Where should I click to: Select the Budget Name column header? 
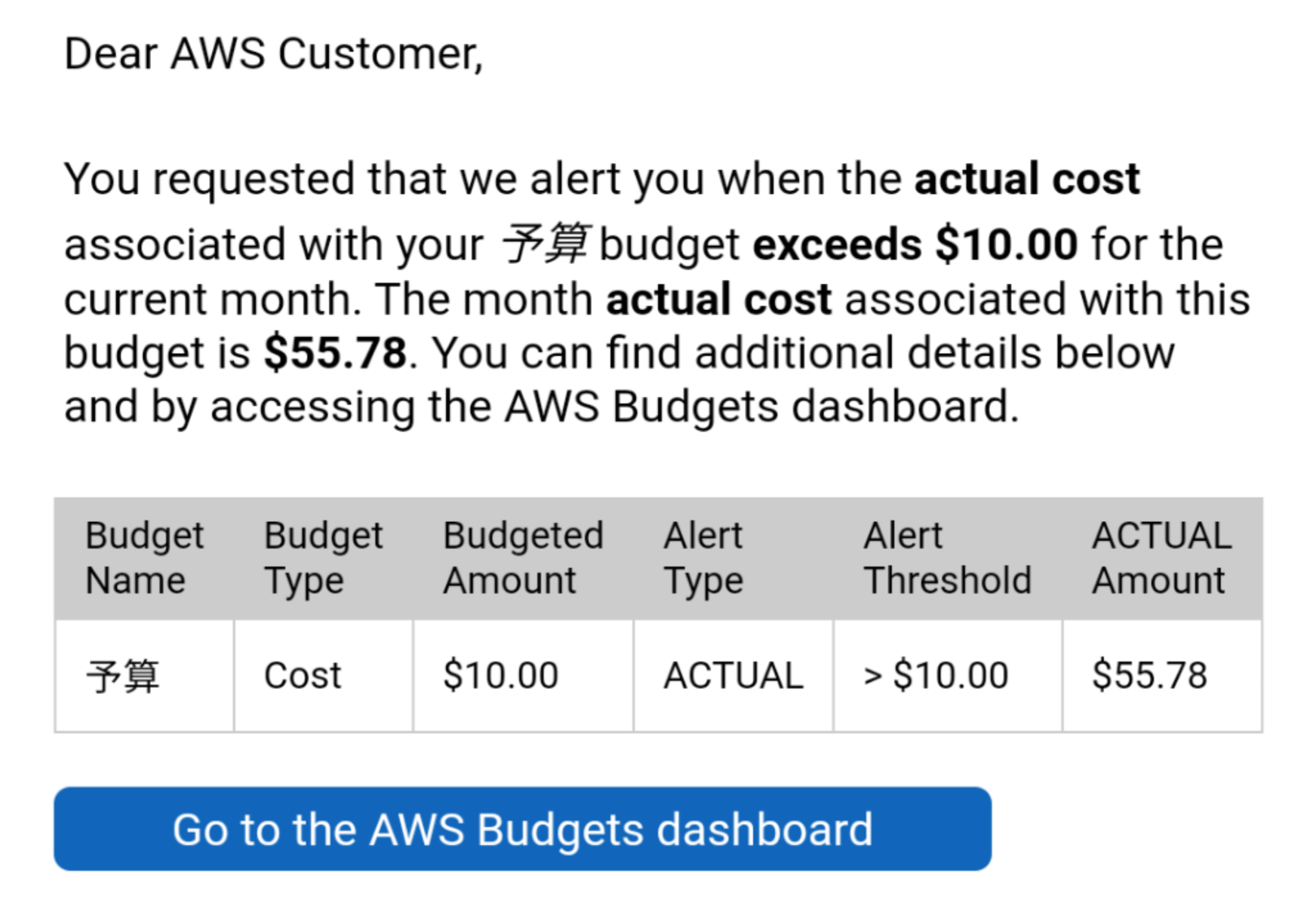[144, 558]
